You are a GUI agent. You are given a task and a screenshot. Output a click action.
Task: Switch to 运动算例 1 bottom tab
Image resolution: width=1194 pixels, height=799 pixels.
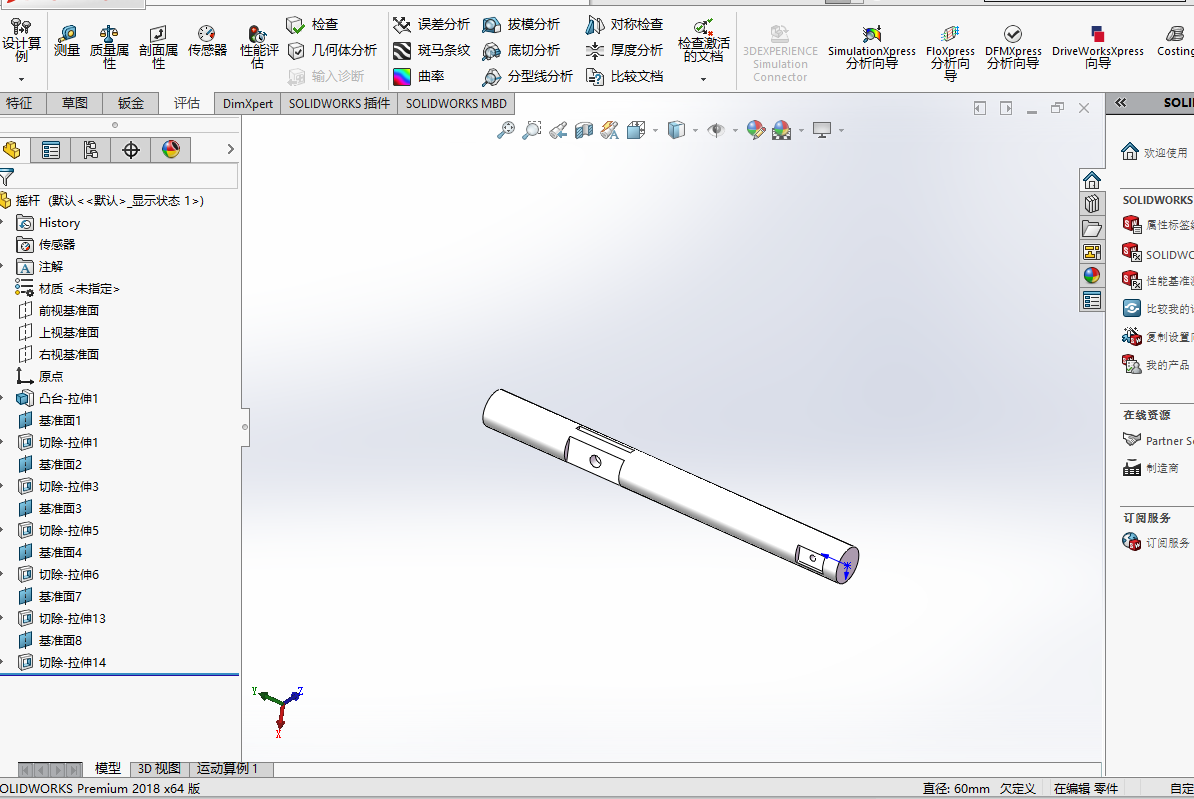tap(228, 769)
